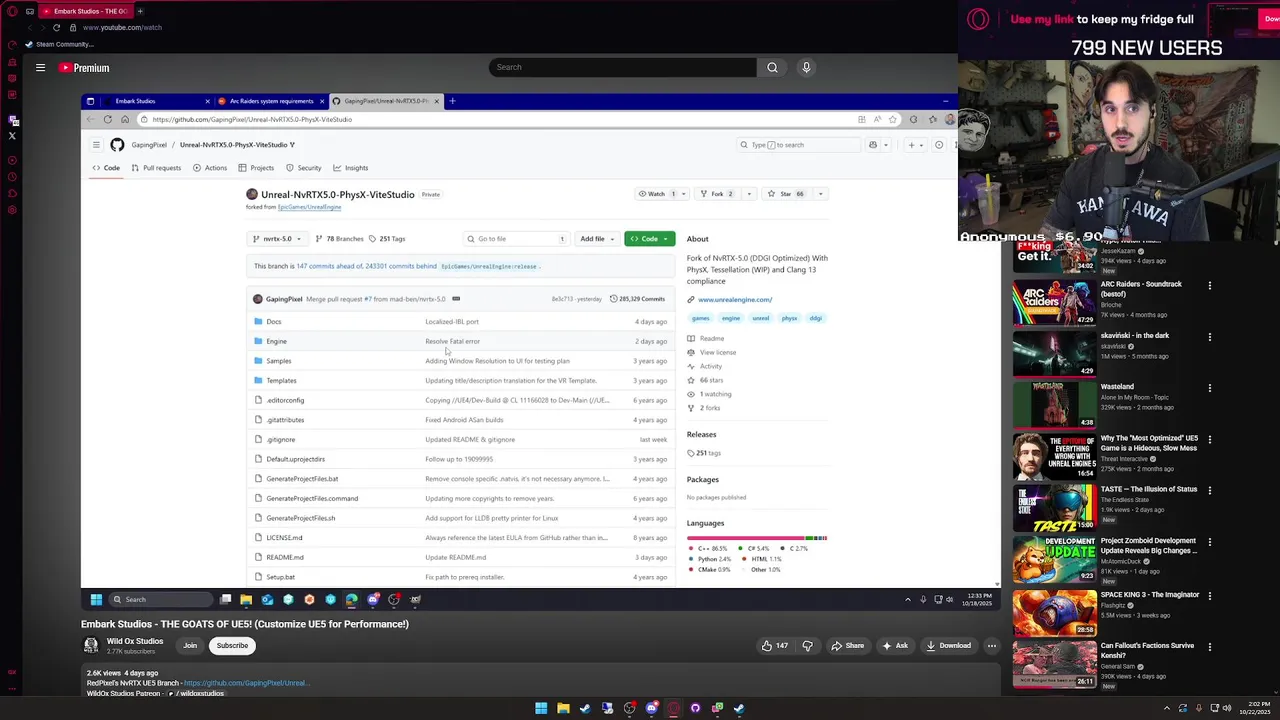The height and width of the screenshot is (720, 1280).
Task: Open the Projects tab
Action: tap(256, 168)
